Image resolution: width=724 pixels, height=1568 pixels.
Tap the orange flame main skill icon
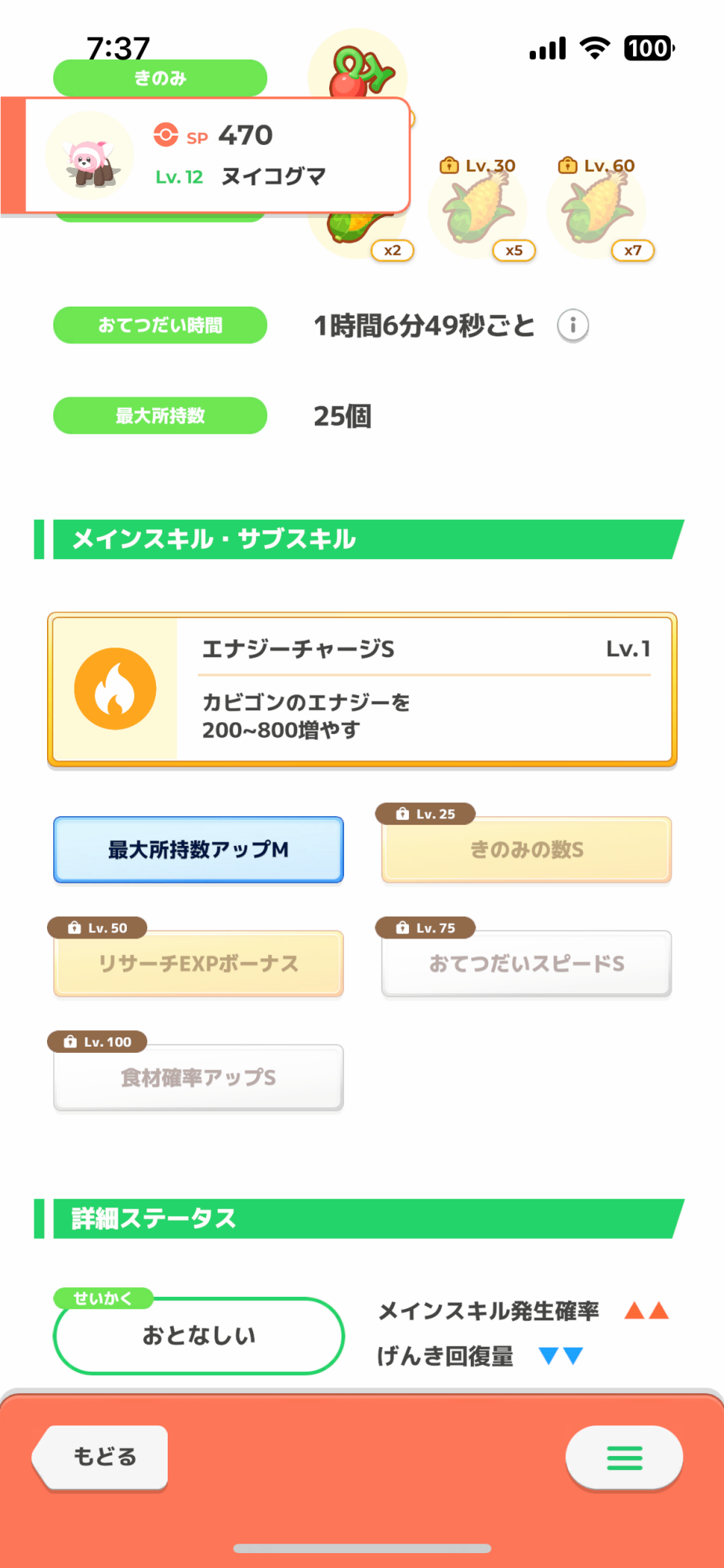tap(115, 689)
